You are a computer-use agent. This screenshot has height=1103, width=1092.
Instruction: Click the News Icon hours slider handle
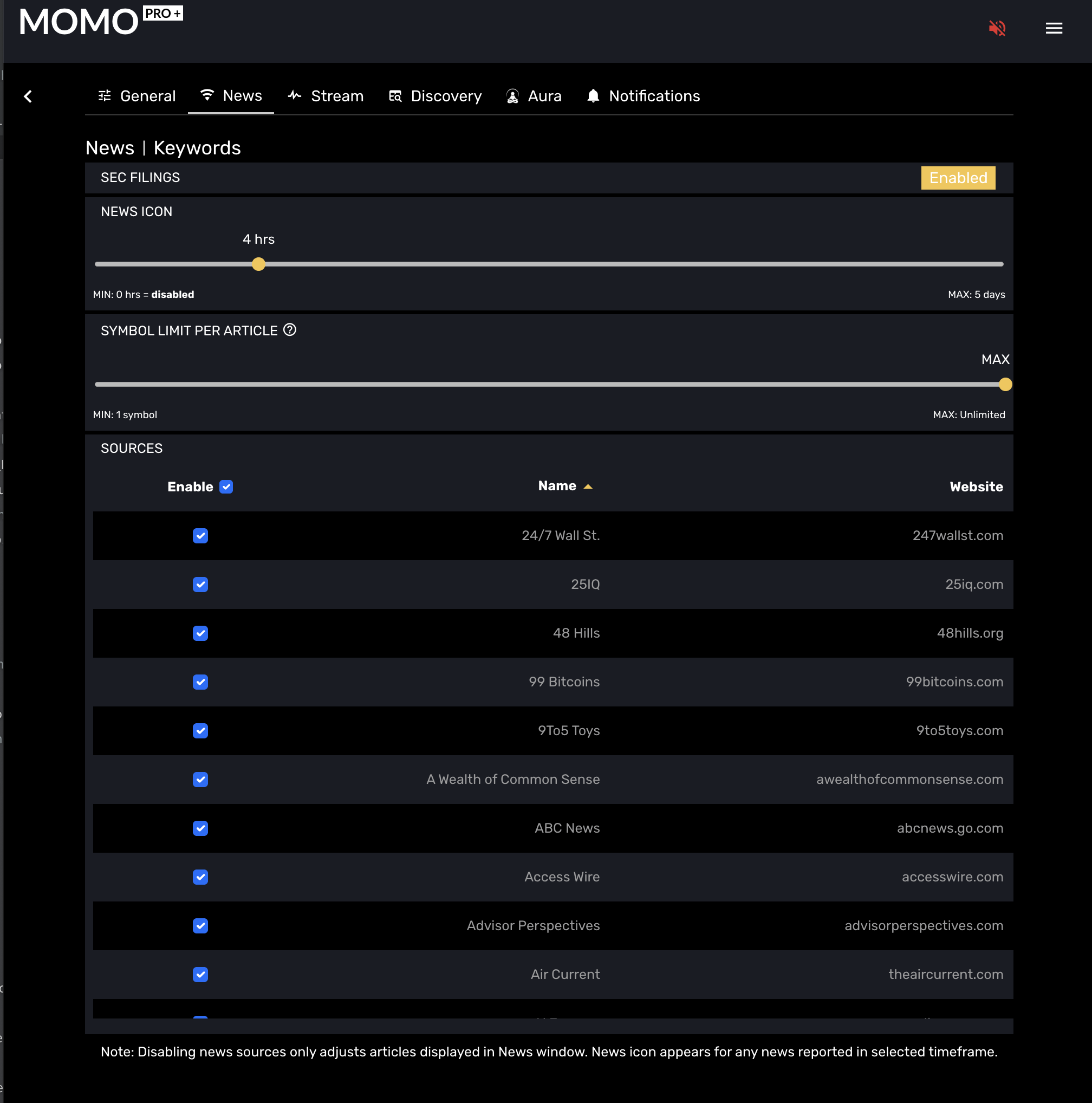258,264
